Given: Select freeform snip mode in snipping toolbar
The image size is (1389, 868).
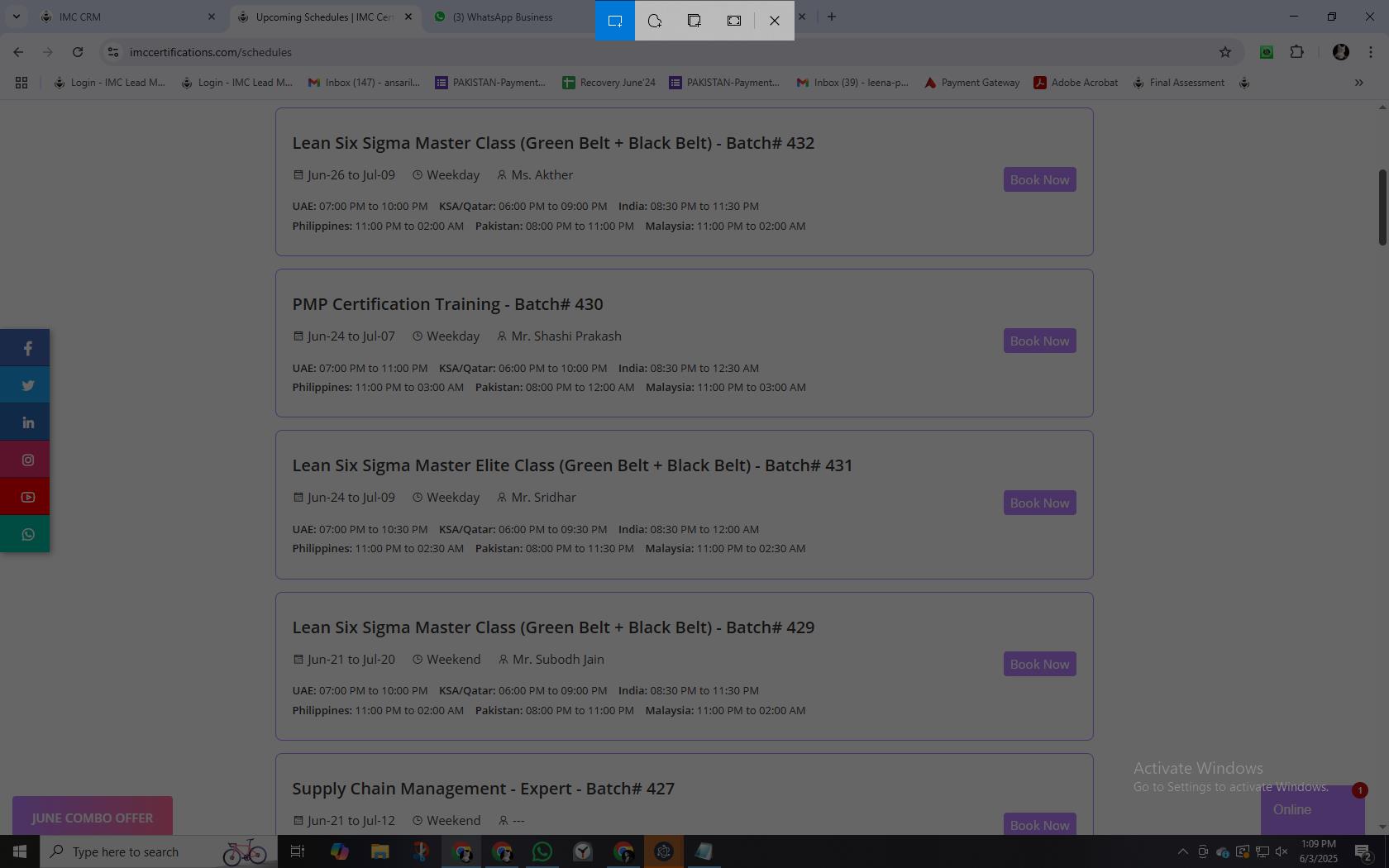Looking at the screenshot, I should pyautogui.click(x=655, y=21).
